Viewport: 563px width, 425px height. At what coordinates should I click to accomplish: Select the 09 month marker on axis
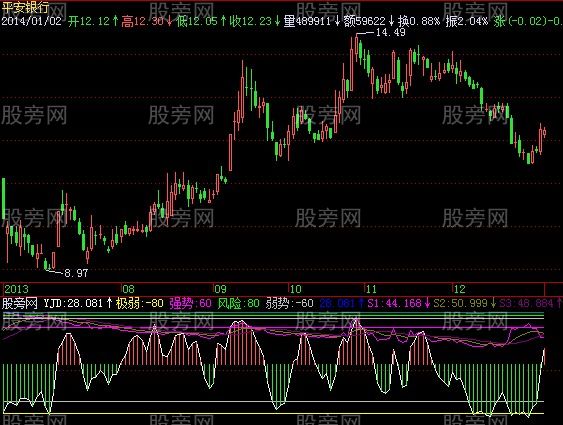[x=220, y=289]
